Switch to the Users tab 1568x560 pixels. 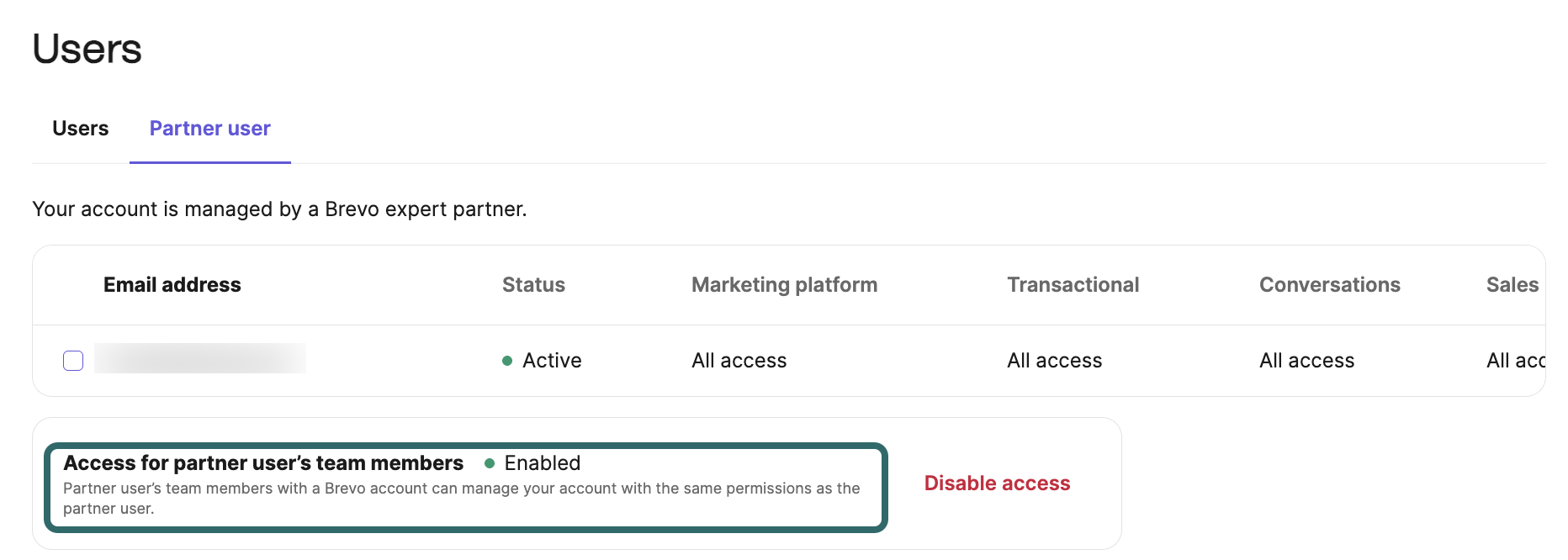[x=80, y=129]
